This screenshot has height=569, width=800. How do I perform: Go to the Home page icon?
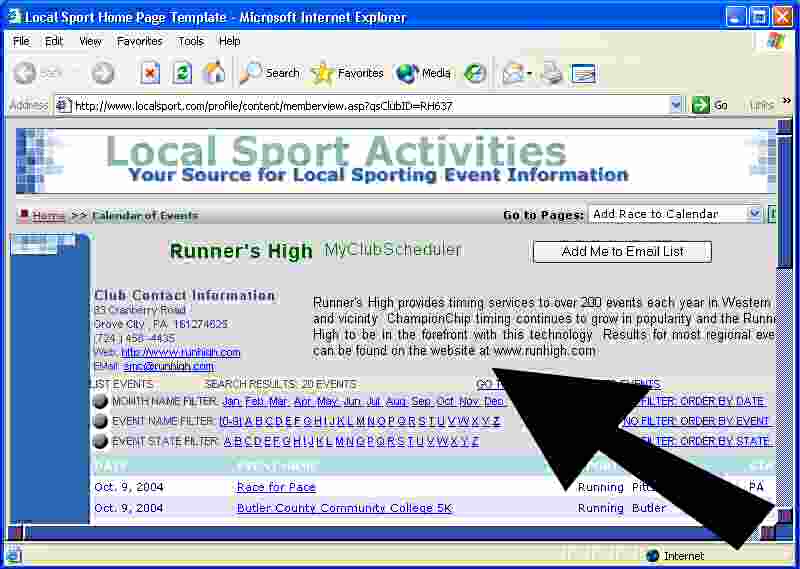point(214,73)
